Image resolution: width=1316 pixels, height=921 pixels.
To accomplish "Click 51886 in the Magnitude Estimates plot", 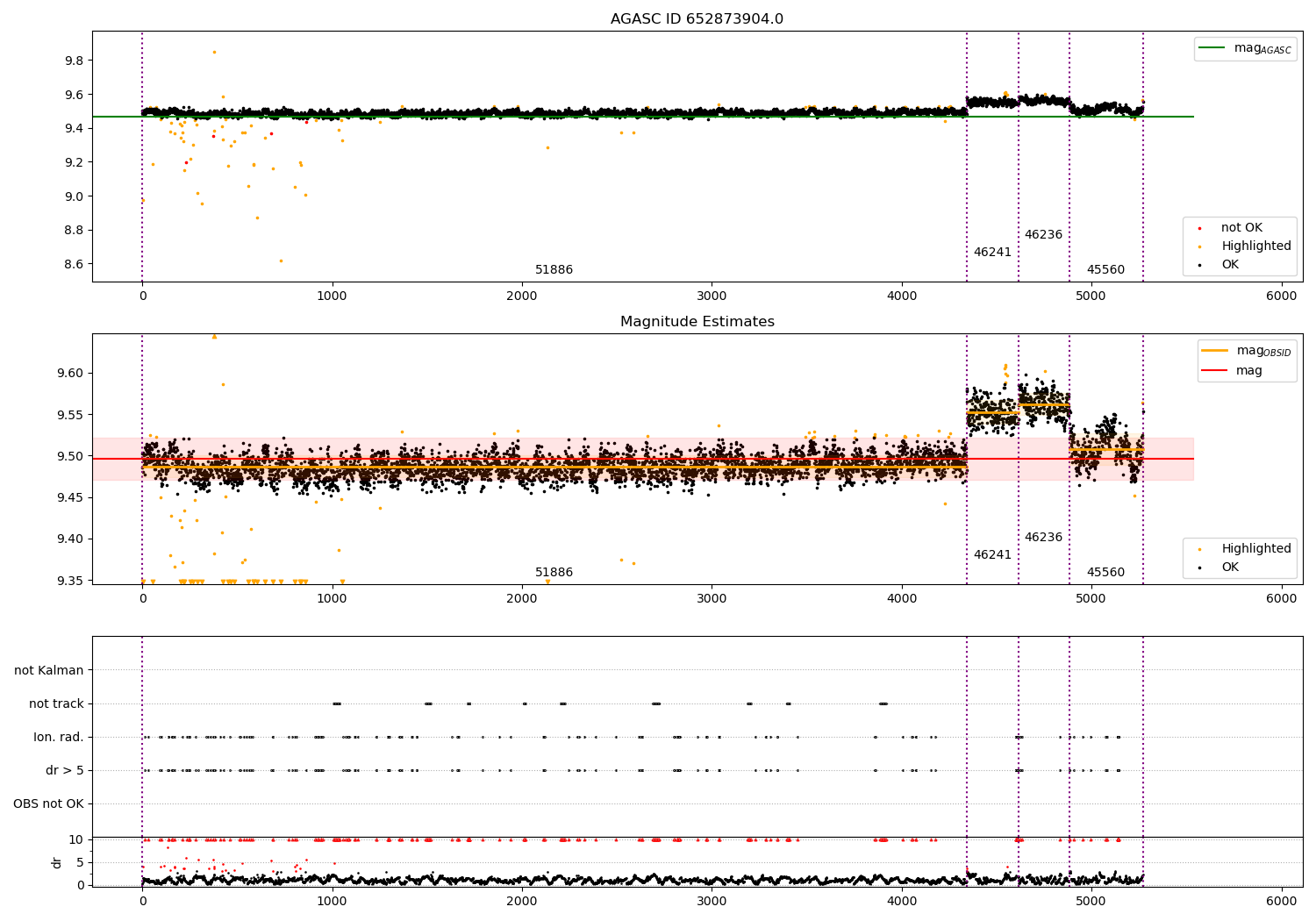I will 554,573.
